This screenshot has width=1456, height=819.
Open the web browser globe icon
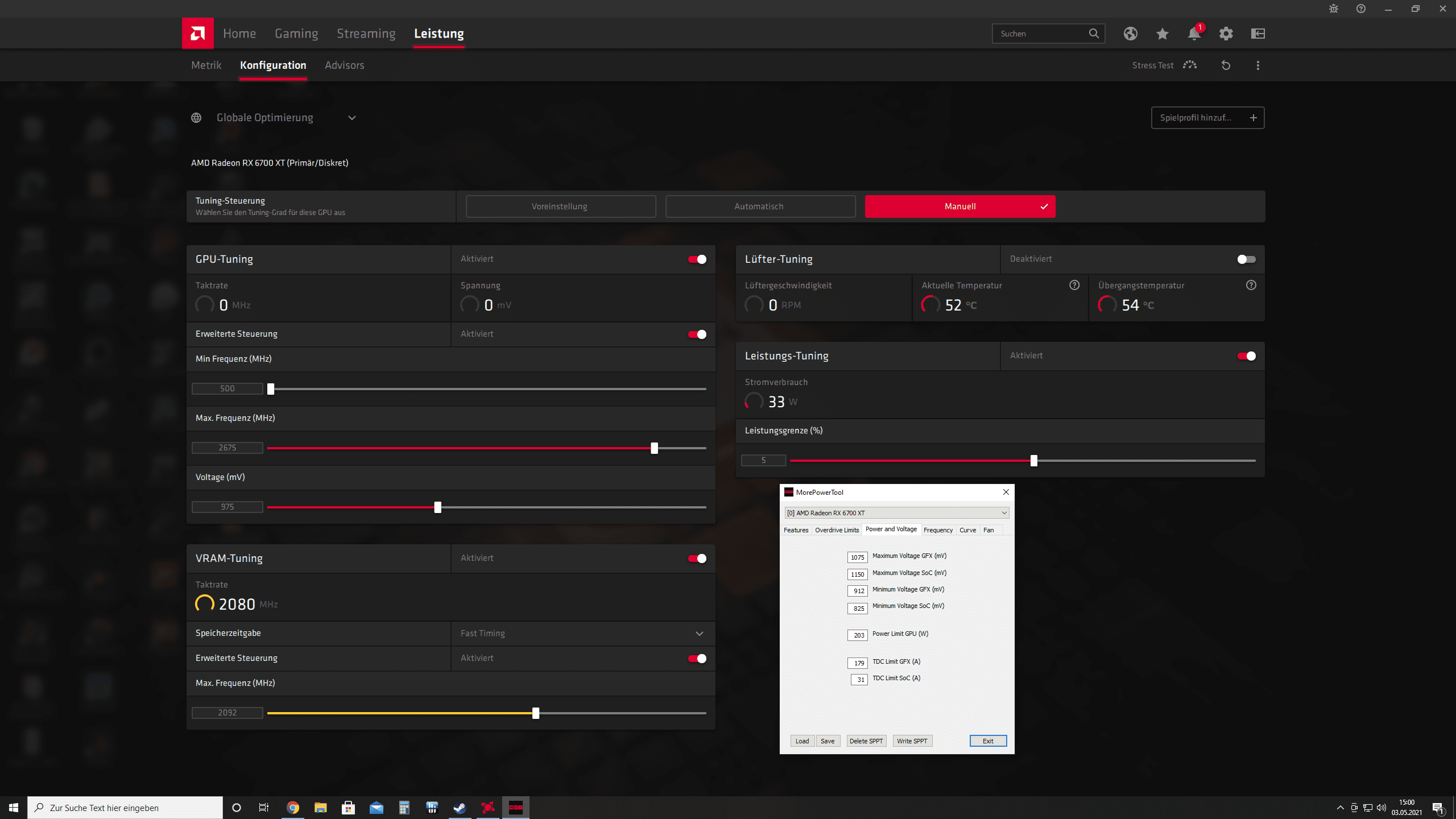coord(1130,34)
